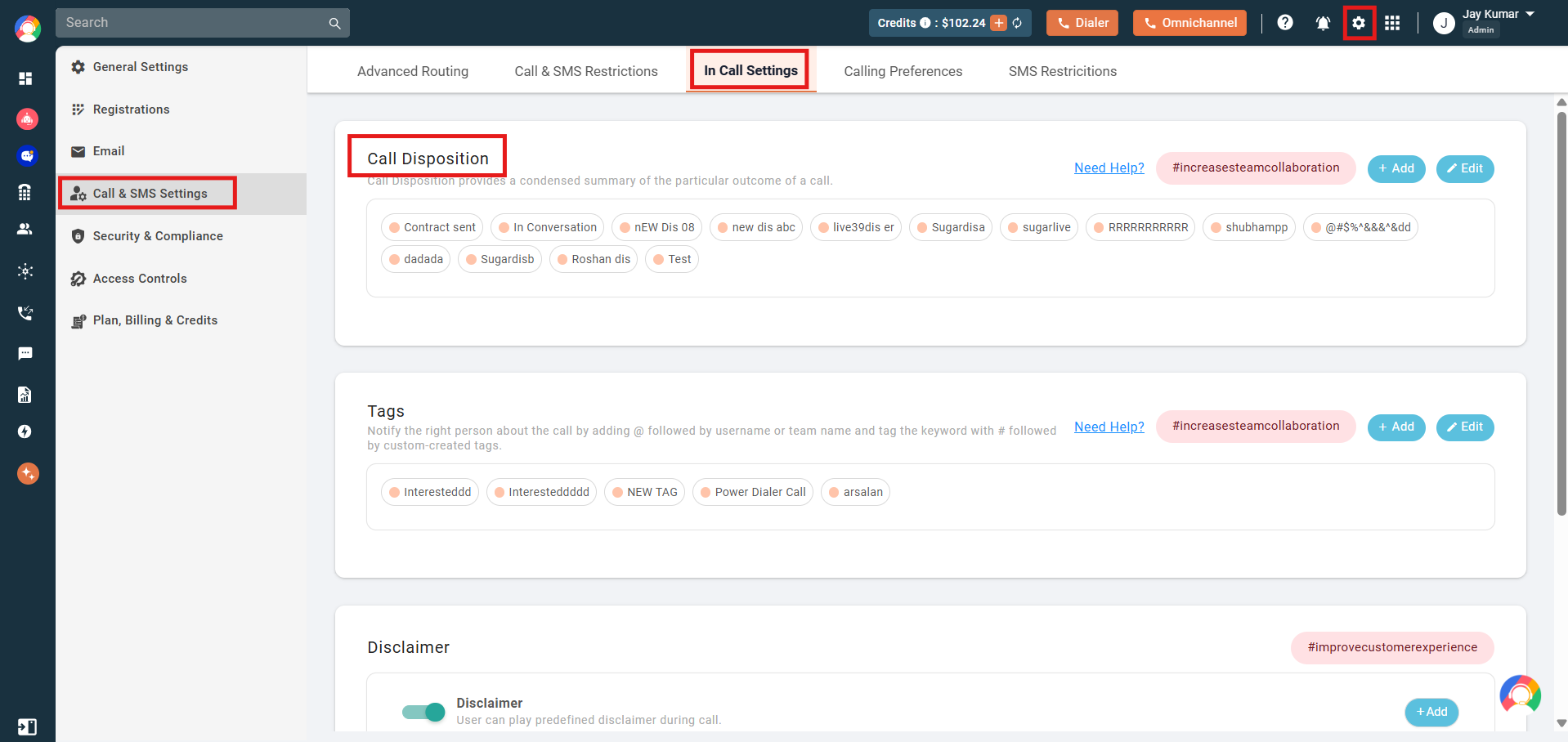Click the refresh credits icon
This screenshot has width=1568, height=742.
1018,23
